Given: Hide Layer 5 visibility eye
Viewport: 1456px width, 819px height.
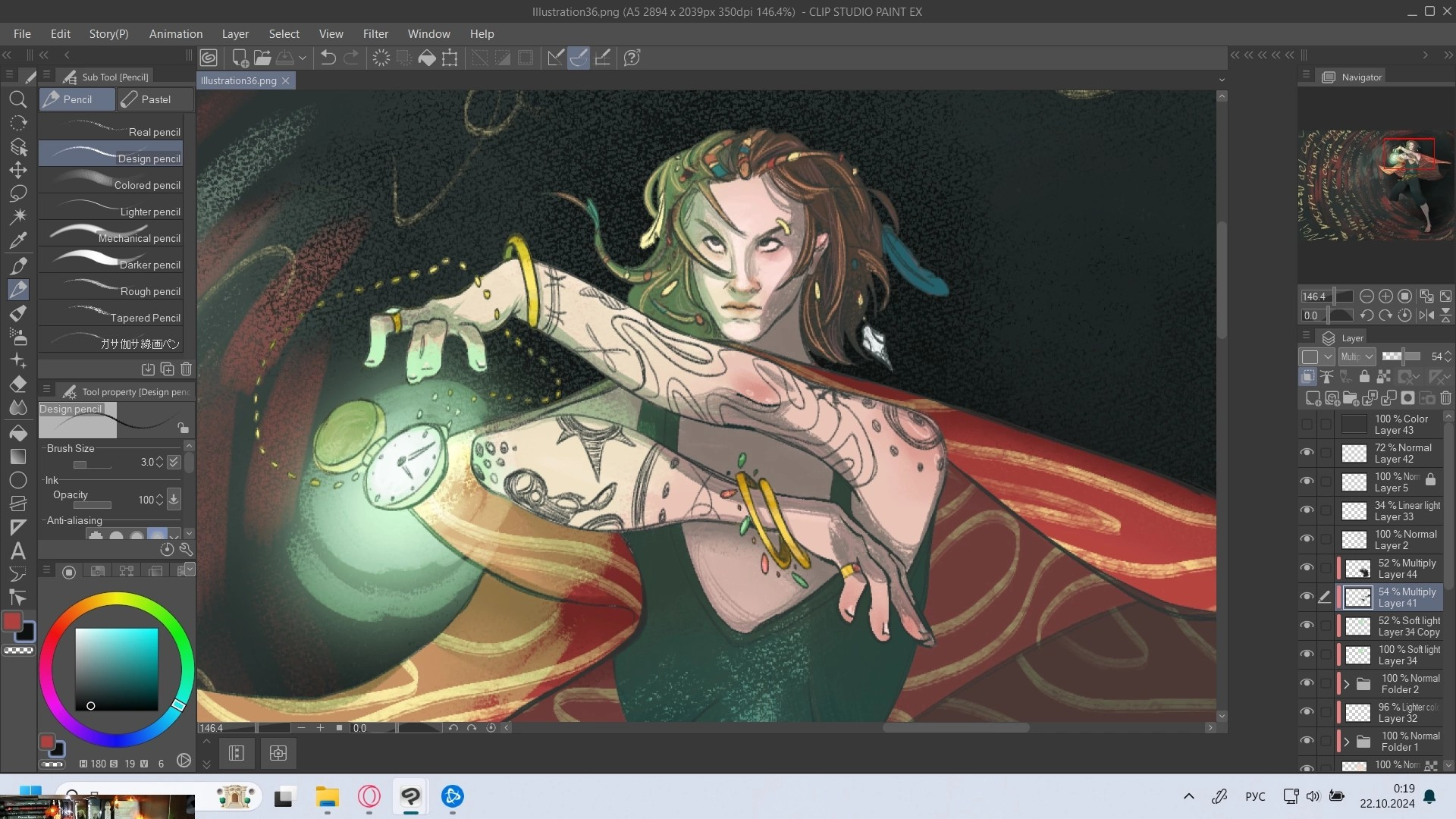Looking at the screenshot, I should (1307, 482).
